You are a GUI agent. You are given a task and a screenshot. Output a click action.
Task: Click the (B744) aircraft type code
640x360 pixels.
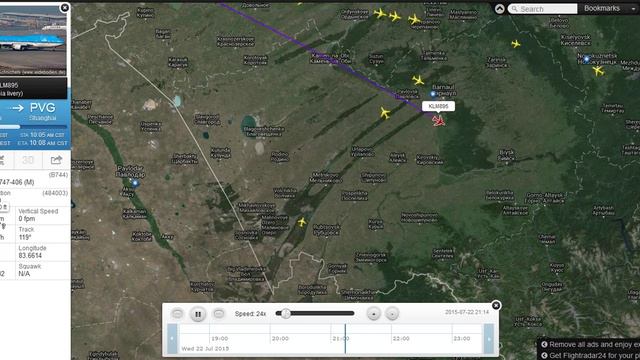[58, 175]
